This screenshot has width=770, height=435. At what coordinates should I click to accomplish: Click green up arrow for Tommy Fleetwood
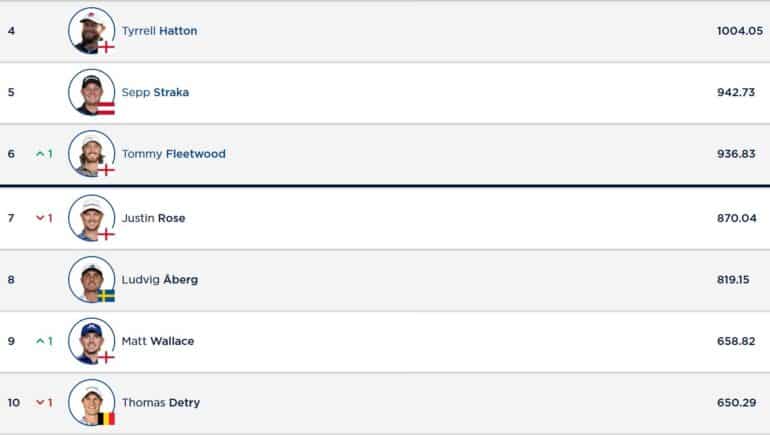click(40, 154)
